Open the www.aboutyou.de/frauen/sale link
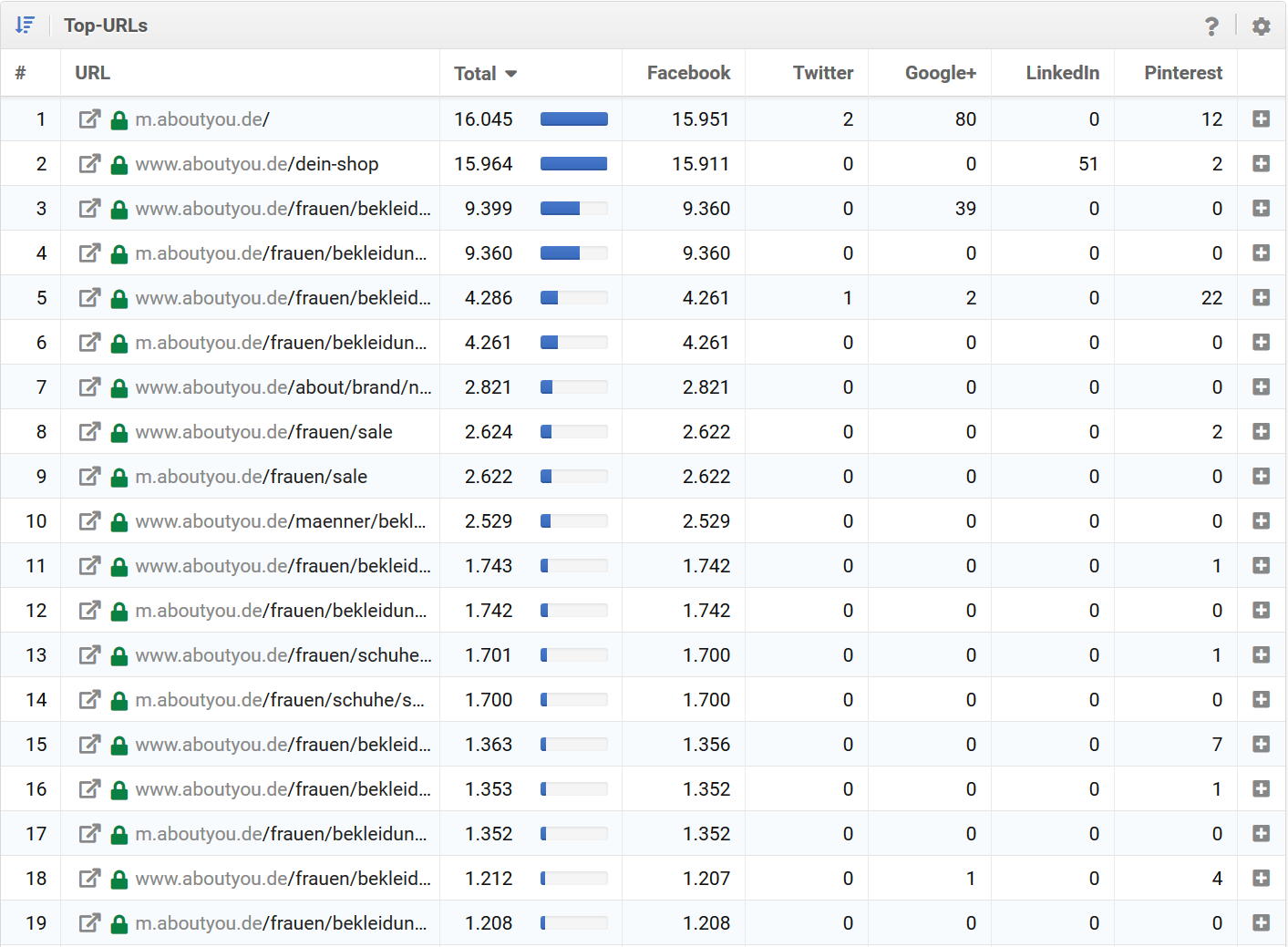Viewport: 1288px width, 947px height. (263, 432)
